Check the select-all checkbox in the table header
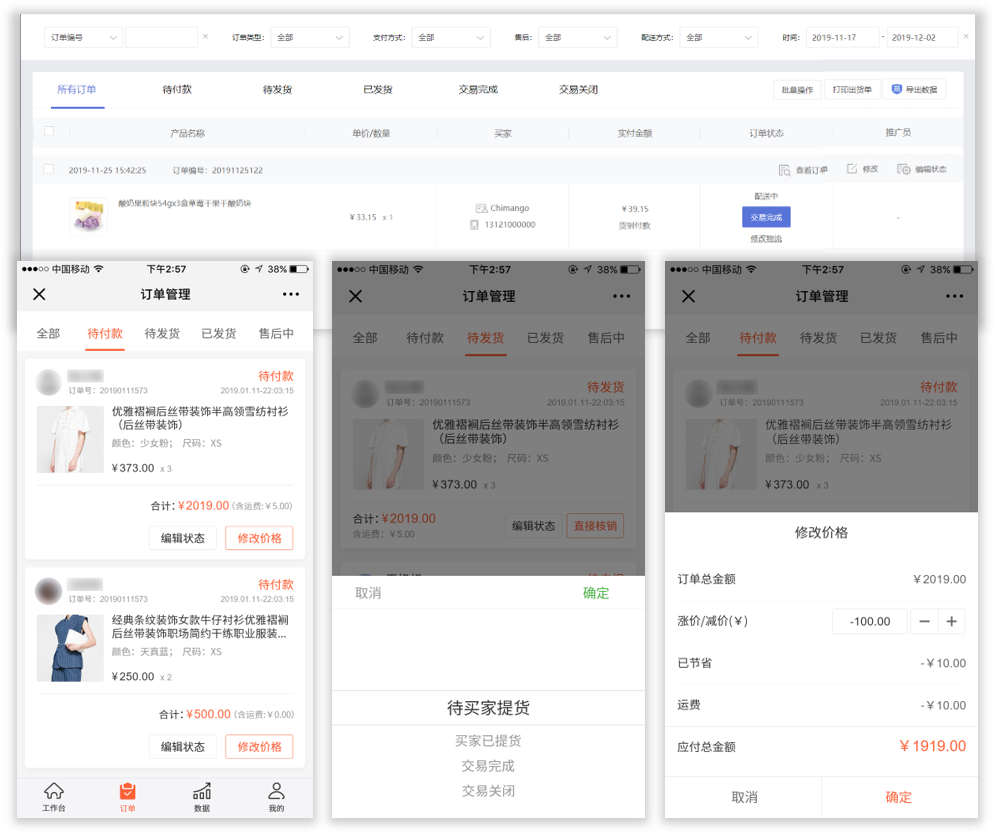Viewport: 995px width, 834px height. click(46, 131)
